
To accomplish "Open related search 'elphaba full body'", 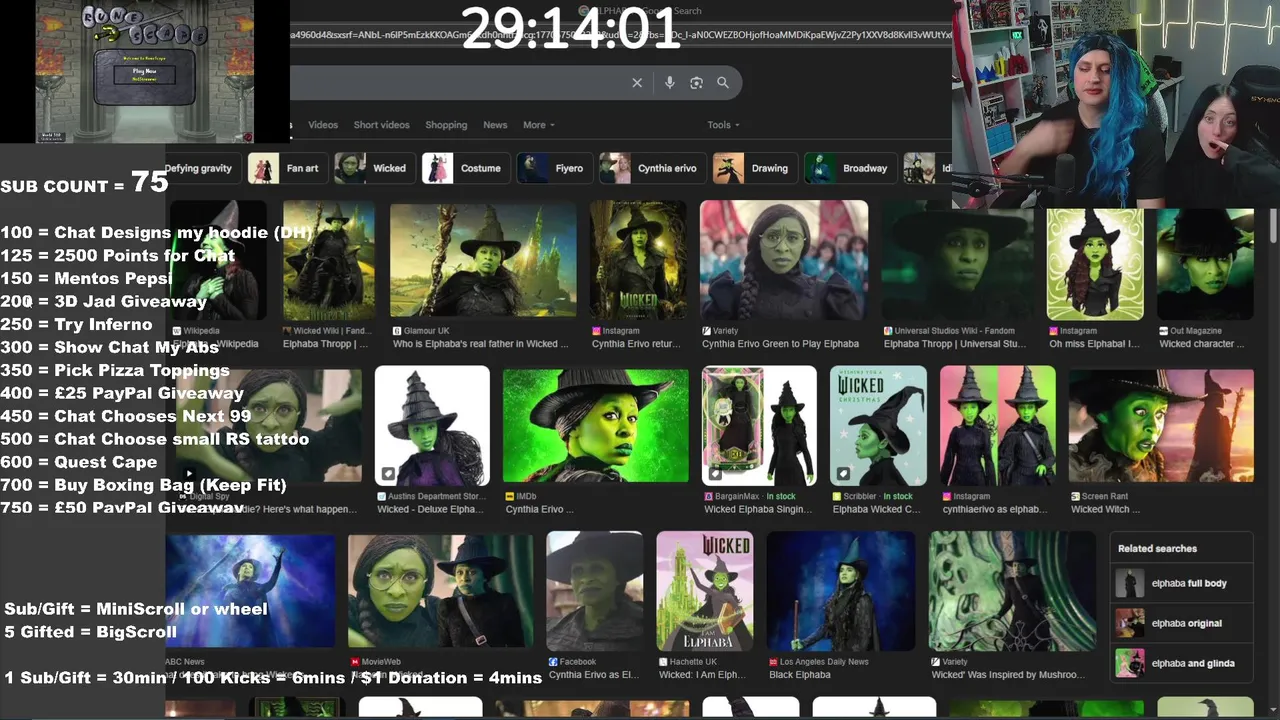I will (x=1182, y=583).
